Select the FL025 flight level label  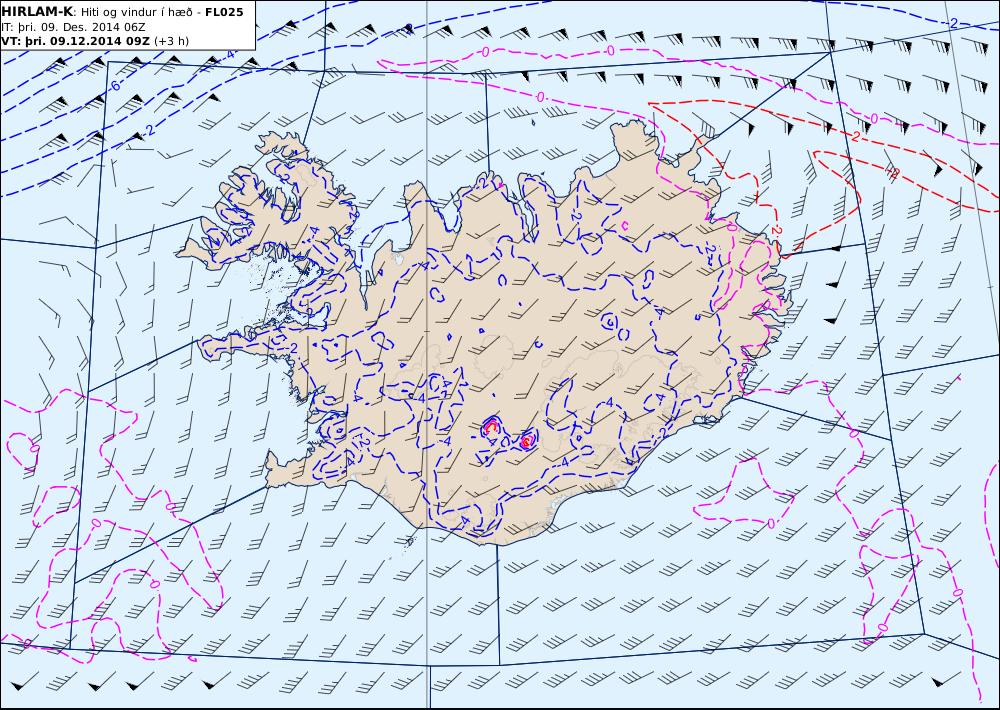click(224, 12)
